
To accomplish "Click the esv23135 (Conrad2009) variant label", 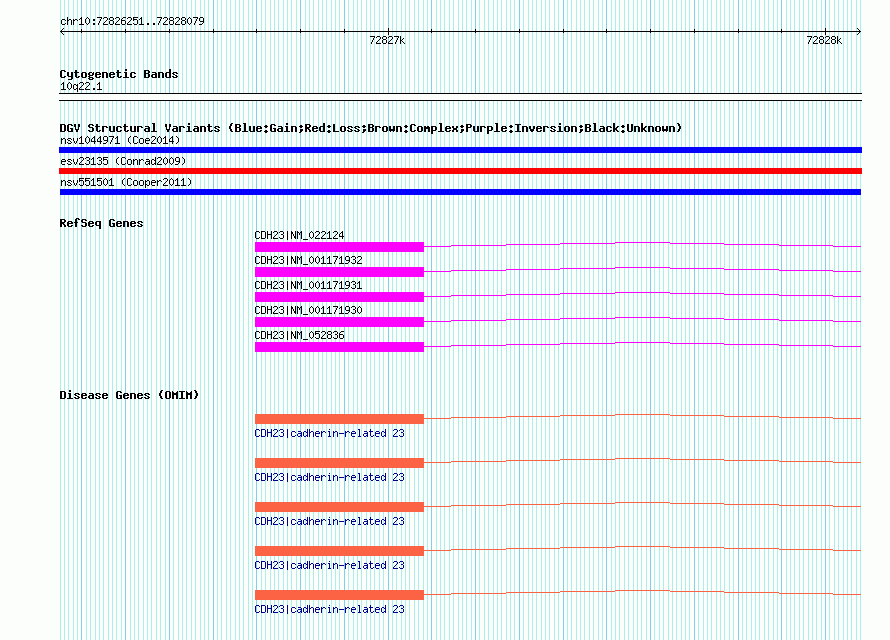I will [123, 161].
